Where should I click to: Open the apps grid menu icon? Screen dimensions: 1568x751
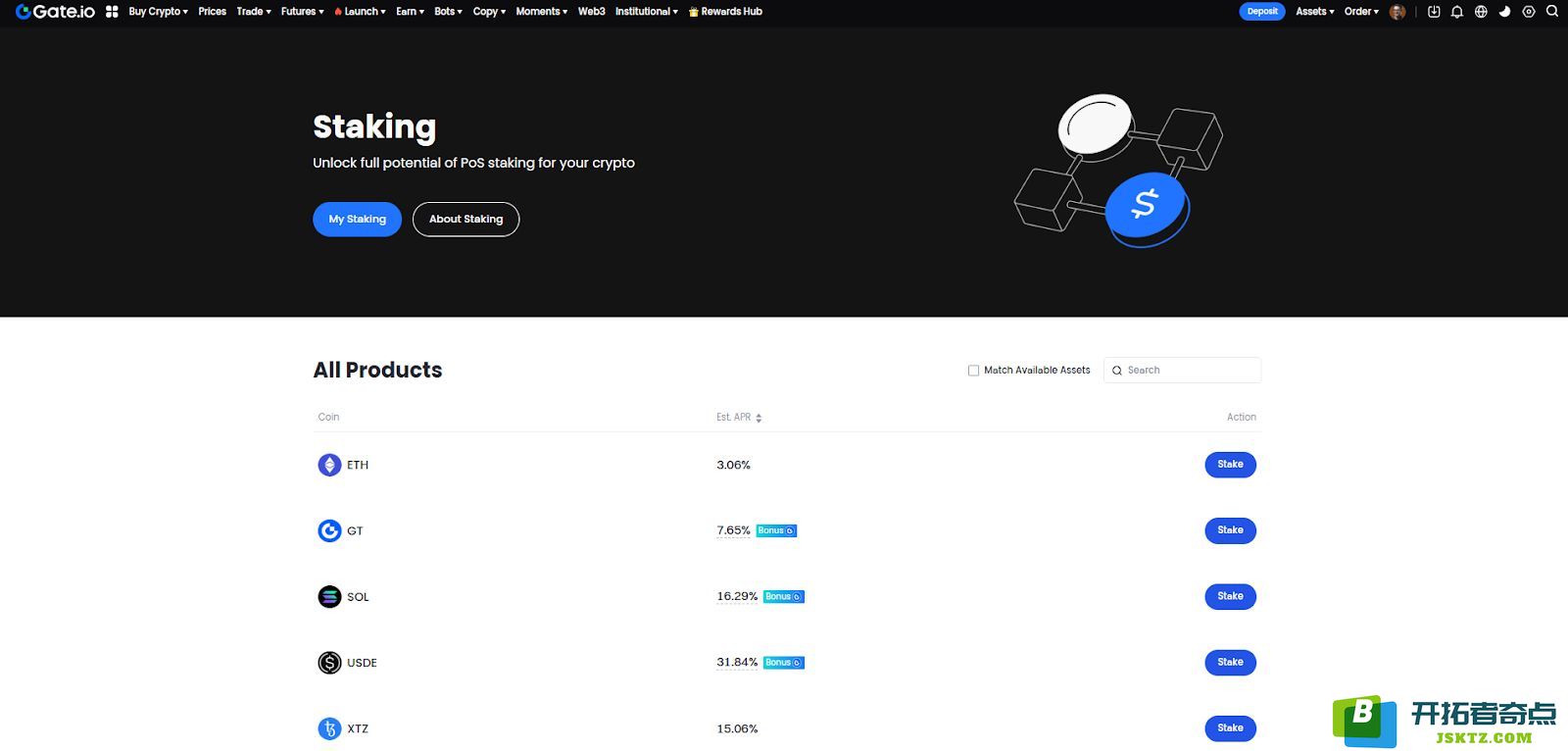pos(112,12)
